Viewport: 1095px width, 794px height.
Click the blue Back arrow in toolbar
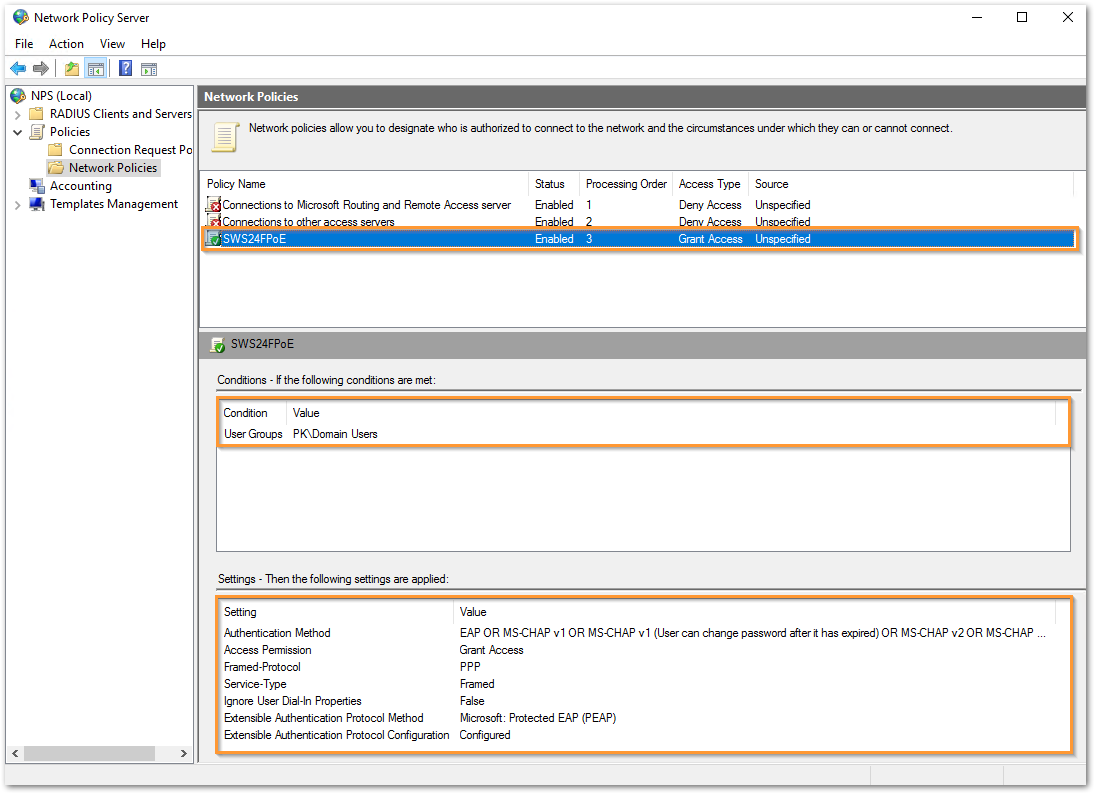point(18,69)
